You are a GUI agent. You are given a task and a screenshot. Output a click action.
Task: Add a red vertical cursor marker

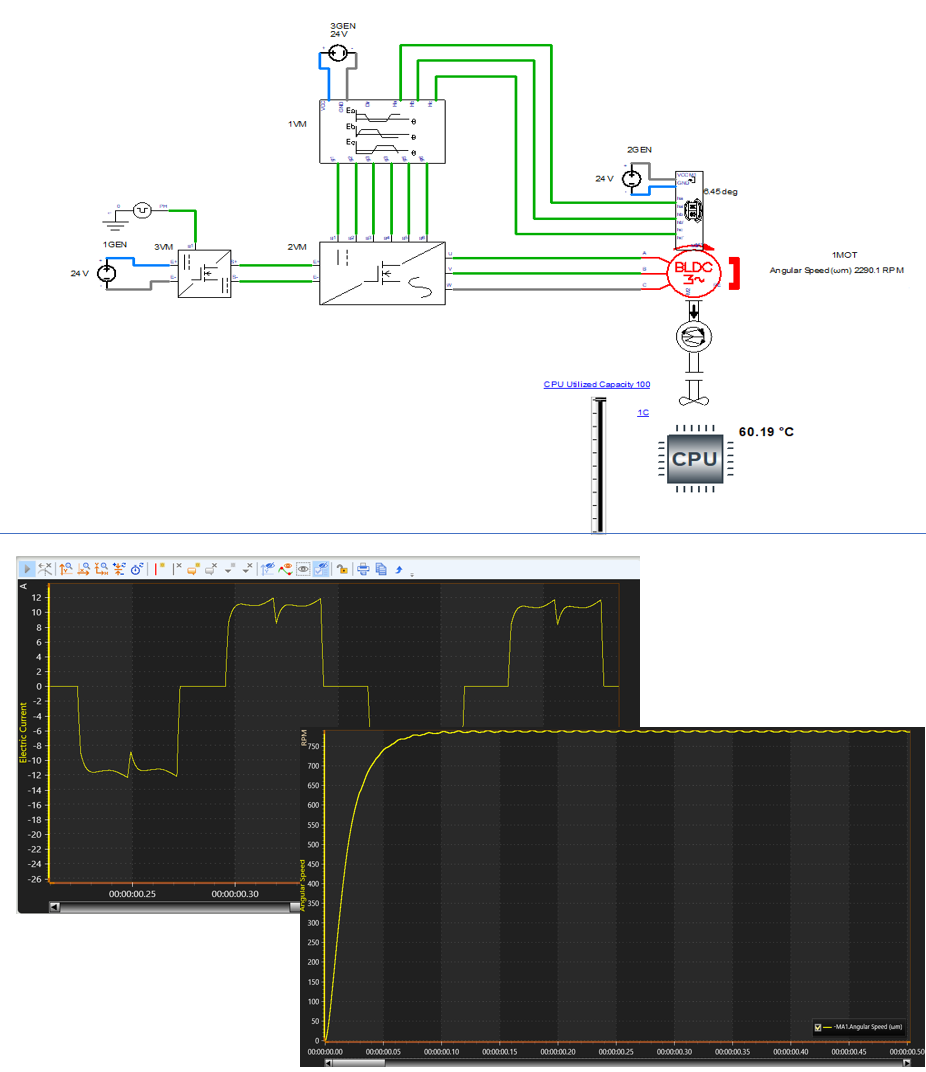pyautogui.click(x=159, y=568)
